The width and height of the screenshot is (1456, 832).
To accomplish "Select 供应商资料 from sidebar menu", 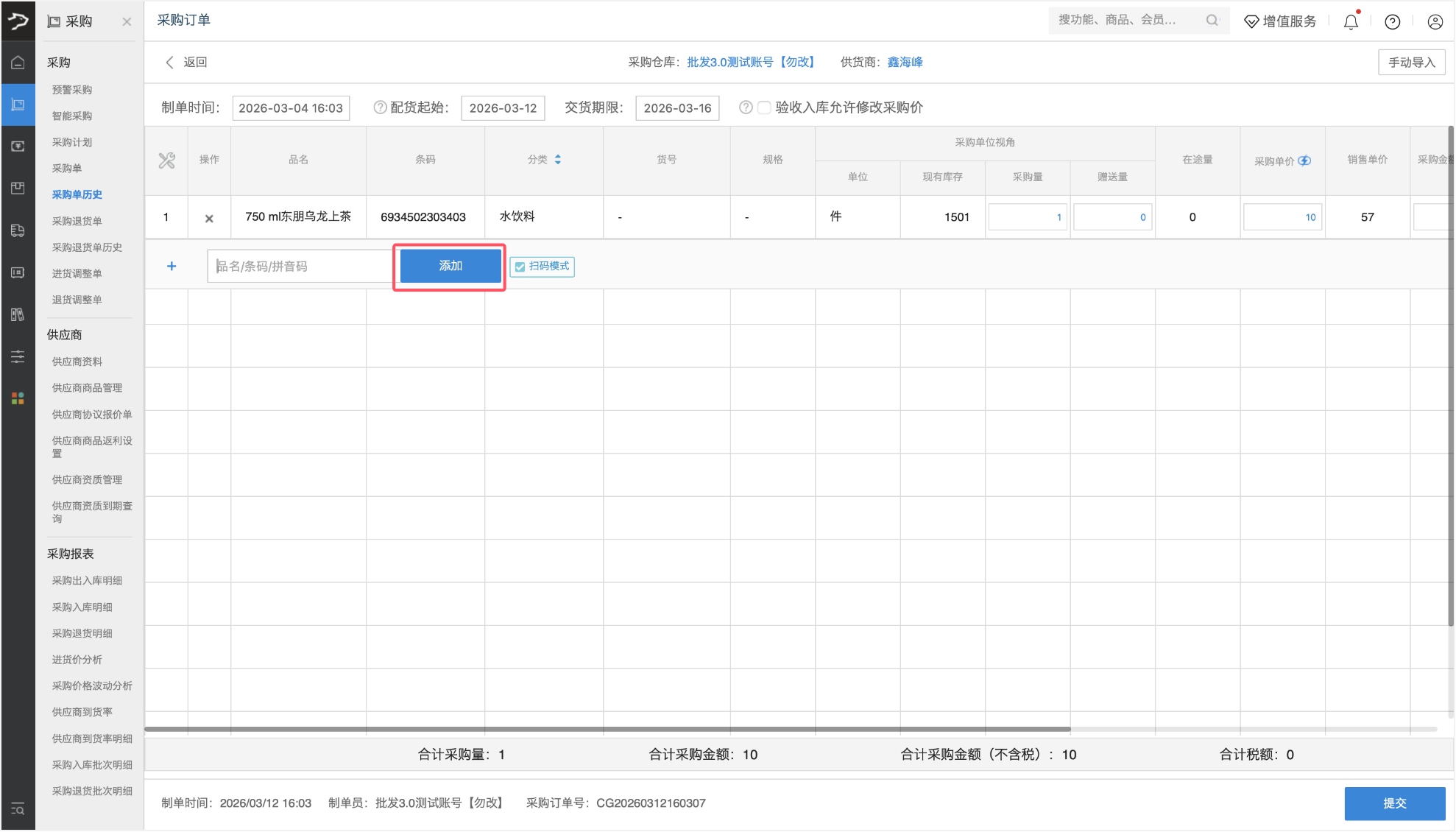I will click(77, 362).
